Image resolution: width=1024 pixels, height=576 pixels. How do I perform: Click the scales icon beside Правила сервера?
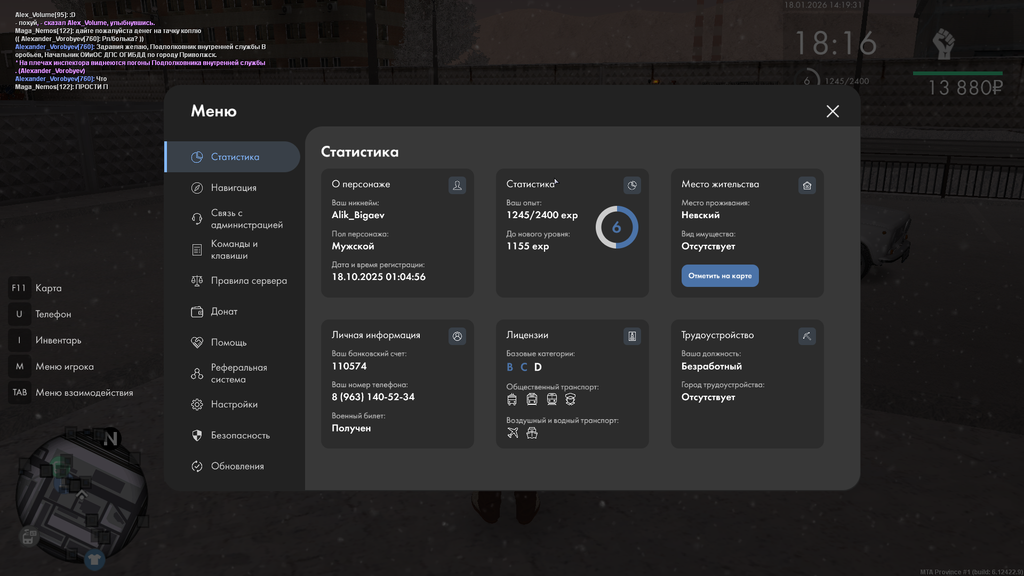tap(197, 281)
